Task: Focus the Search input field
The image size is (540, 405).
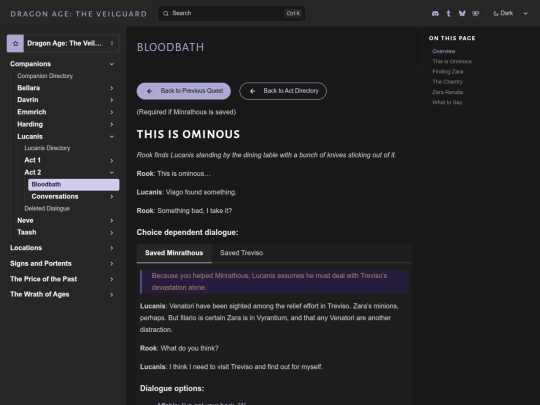Action: [231, 13]
